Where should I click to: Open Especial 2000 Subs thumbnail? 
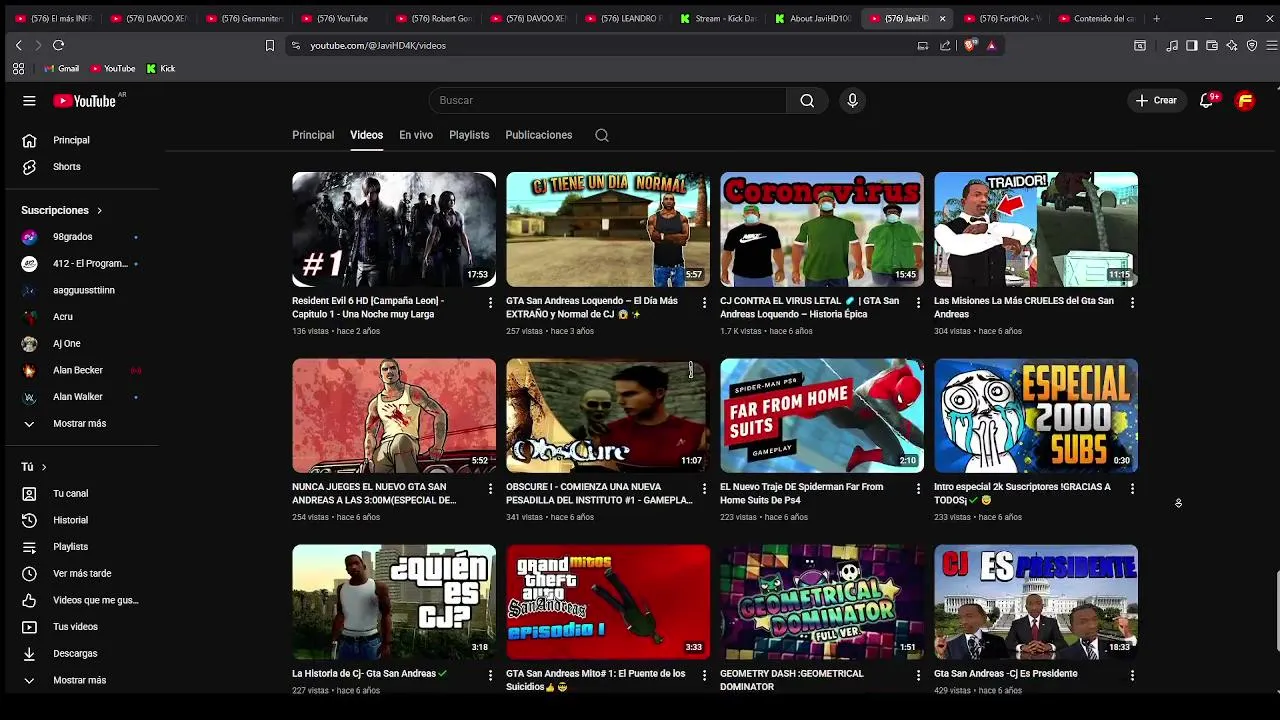tap(1036, 415)
